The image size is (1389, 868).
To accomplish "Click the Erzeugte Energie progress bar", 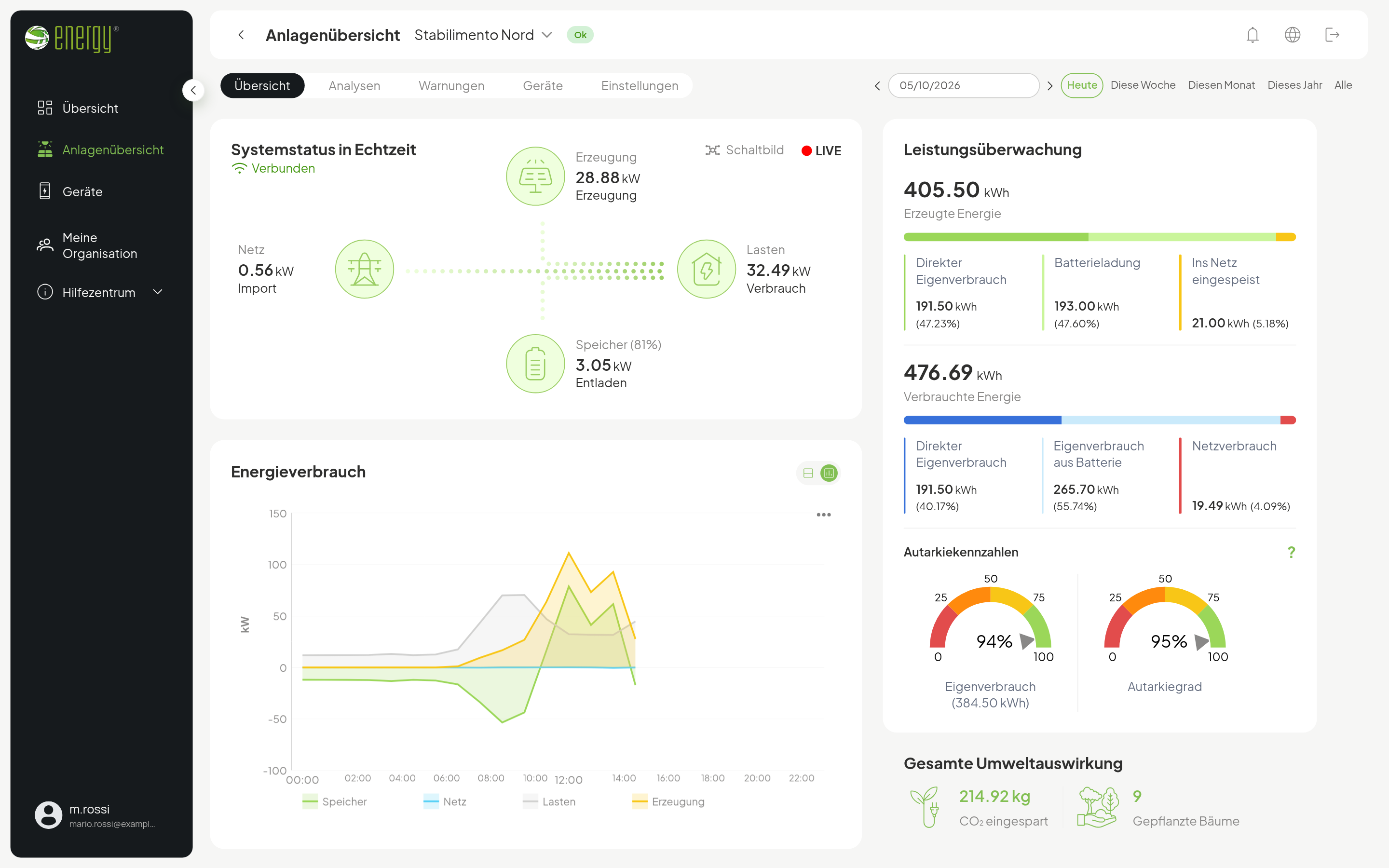I will (1099, 237).
